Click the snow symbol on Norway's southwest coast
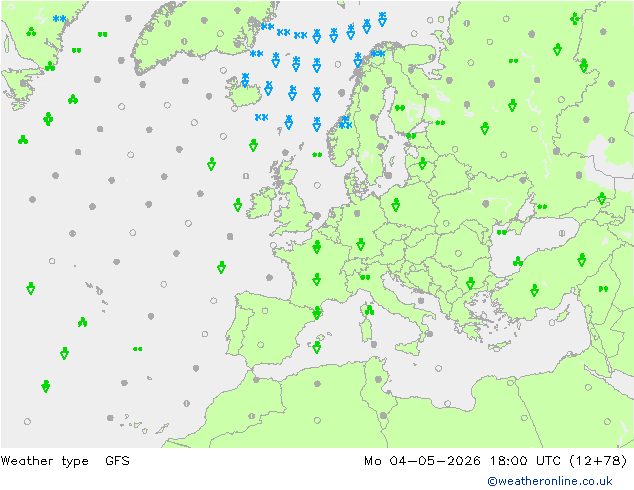Image resolution: width=634 pixels, height=490 pixels. tap(345, 122)
